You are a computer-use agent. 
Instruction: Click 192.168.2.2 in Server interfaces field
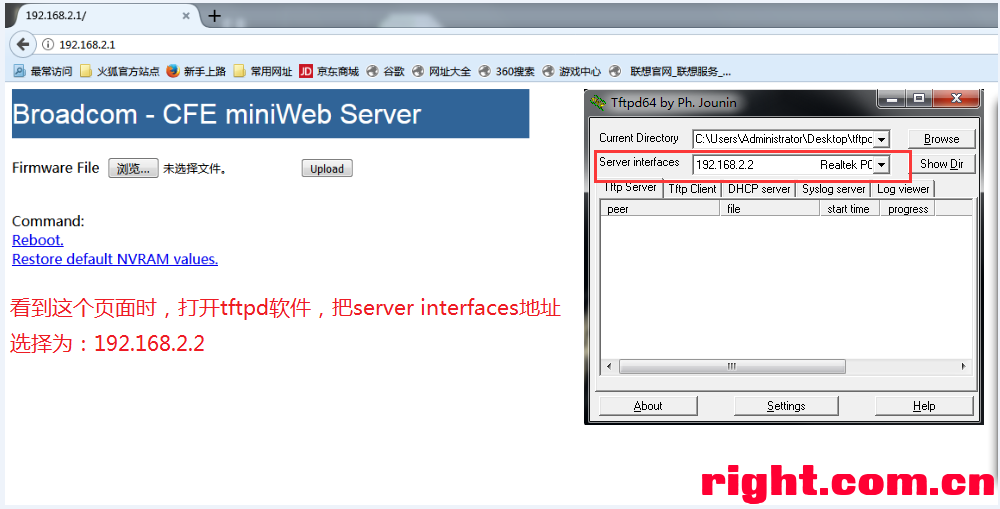[x=724, y=165]
